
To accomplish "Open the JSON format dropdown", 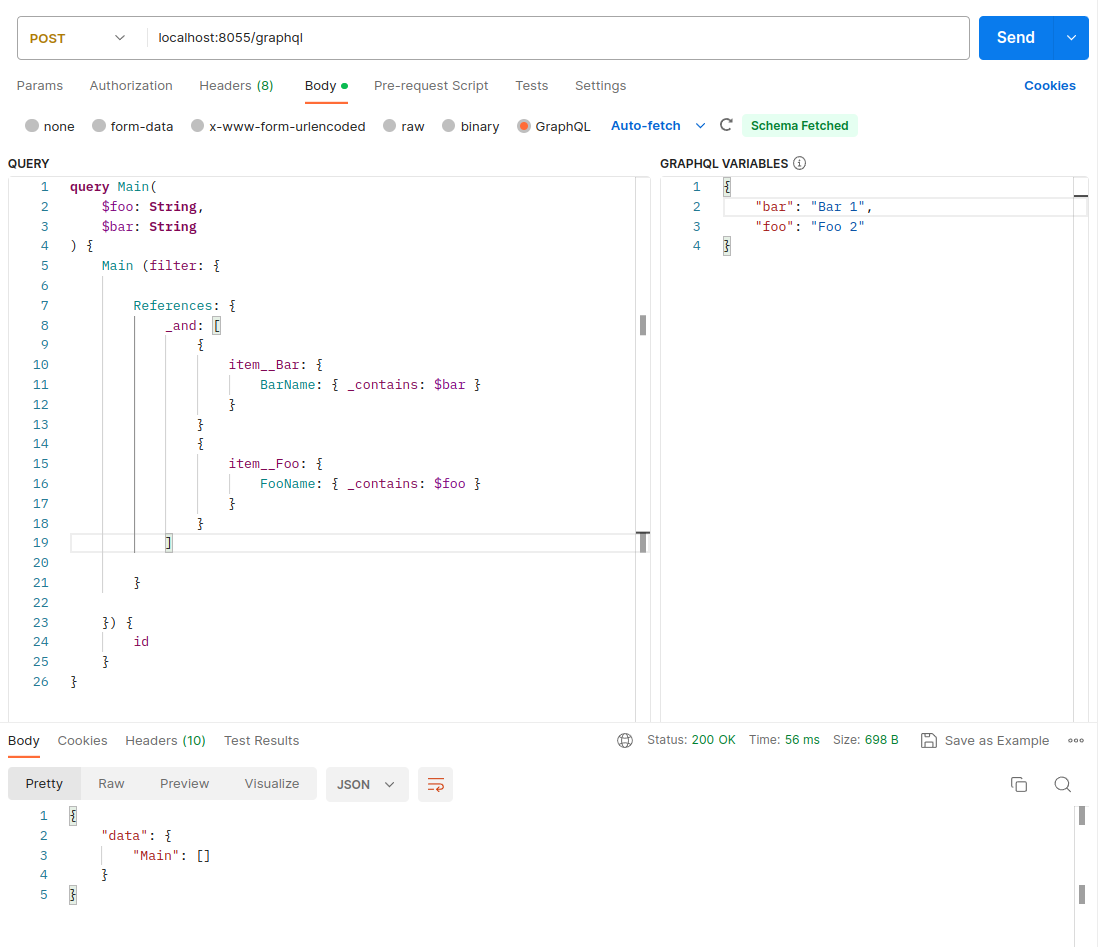I will (367, 784).
